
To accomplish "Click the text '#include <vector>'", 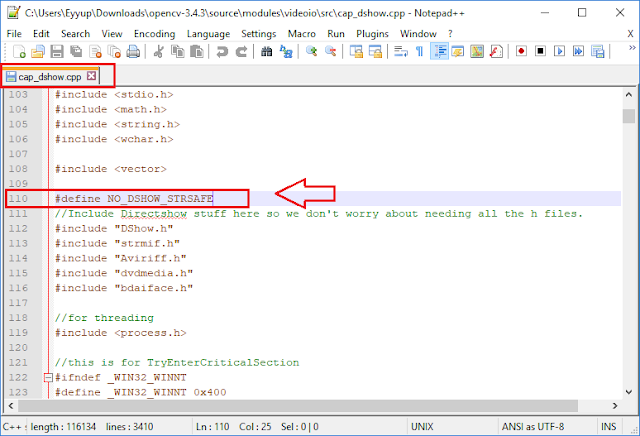I will (x=111, y=169).
